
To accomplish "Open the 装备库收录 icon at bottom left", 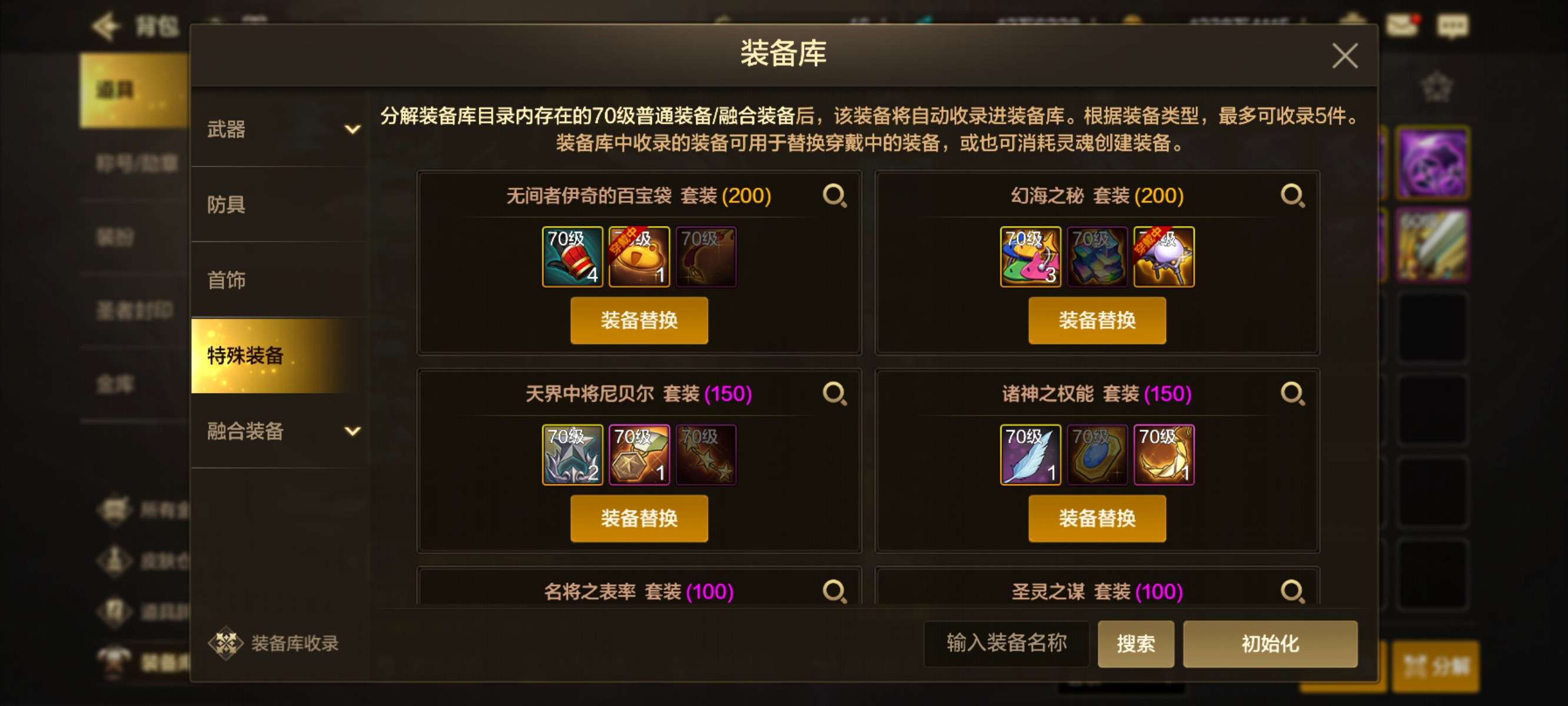I will [225, 642].
